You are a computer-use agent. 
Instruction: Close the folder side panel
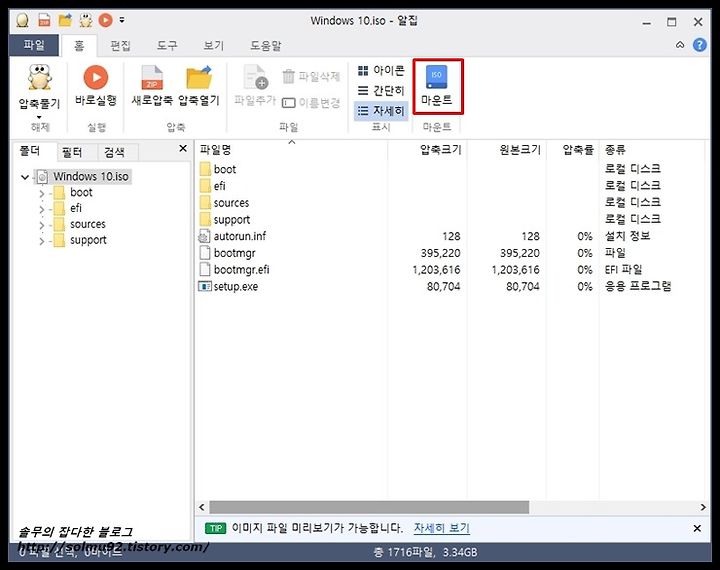tap(183, 148)
